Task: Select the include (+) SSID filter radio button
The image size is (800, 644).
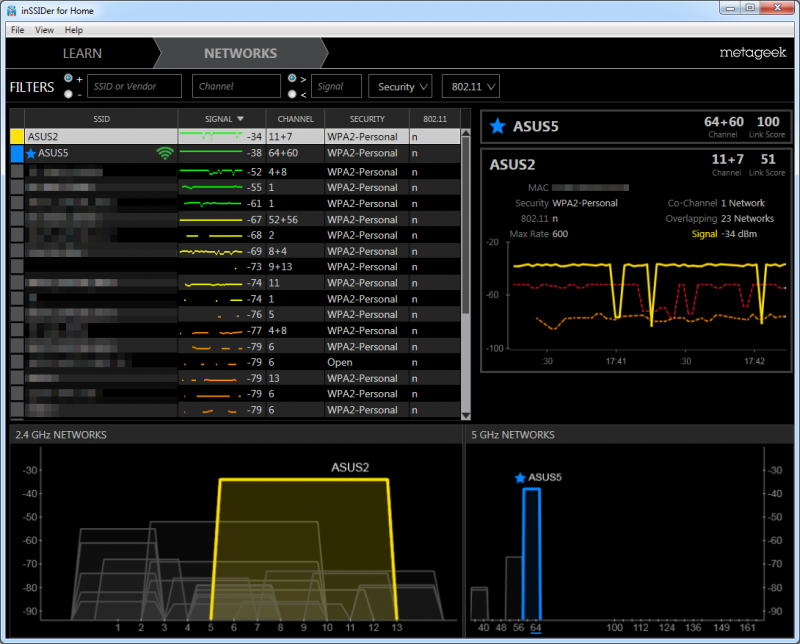Action: pyautogui.click(x=68, y=79)
